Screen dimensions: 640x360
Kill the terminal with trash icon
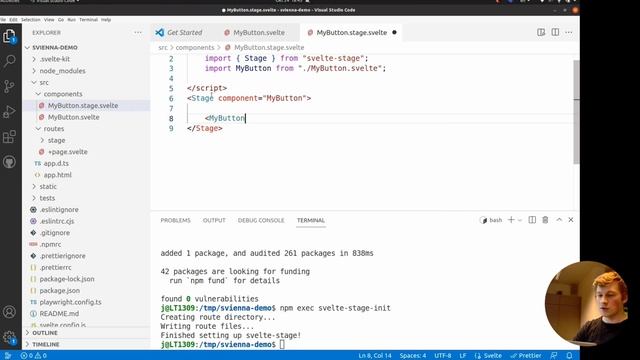coord(545,220)
